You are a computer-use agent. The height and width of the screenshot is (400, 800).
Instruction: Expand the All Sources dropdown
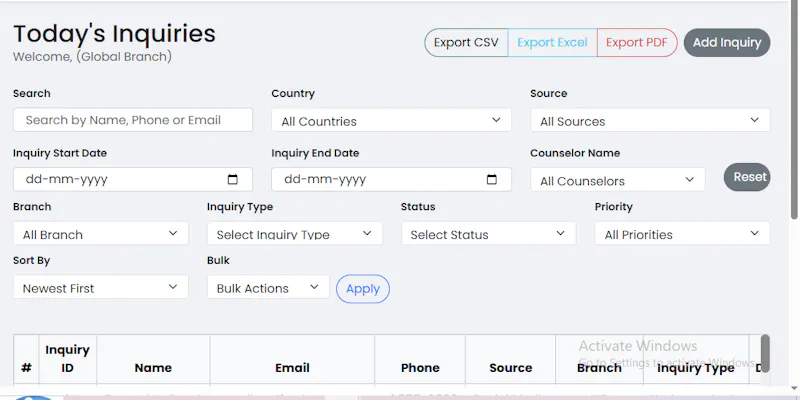tap(650, 120)
